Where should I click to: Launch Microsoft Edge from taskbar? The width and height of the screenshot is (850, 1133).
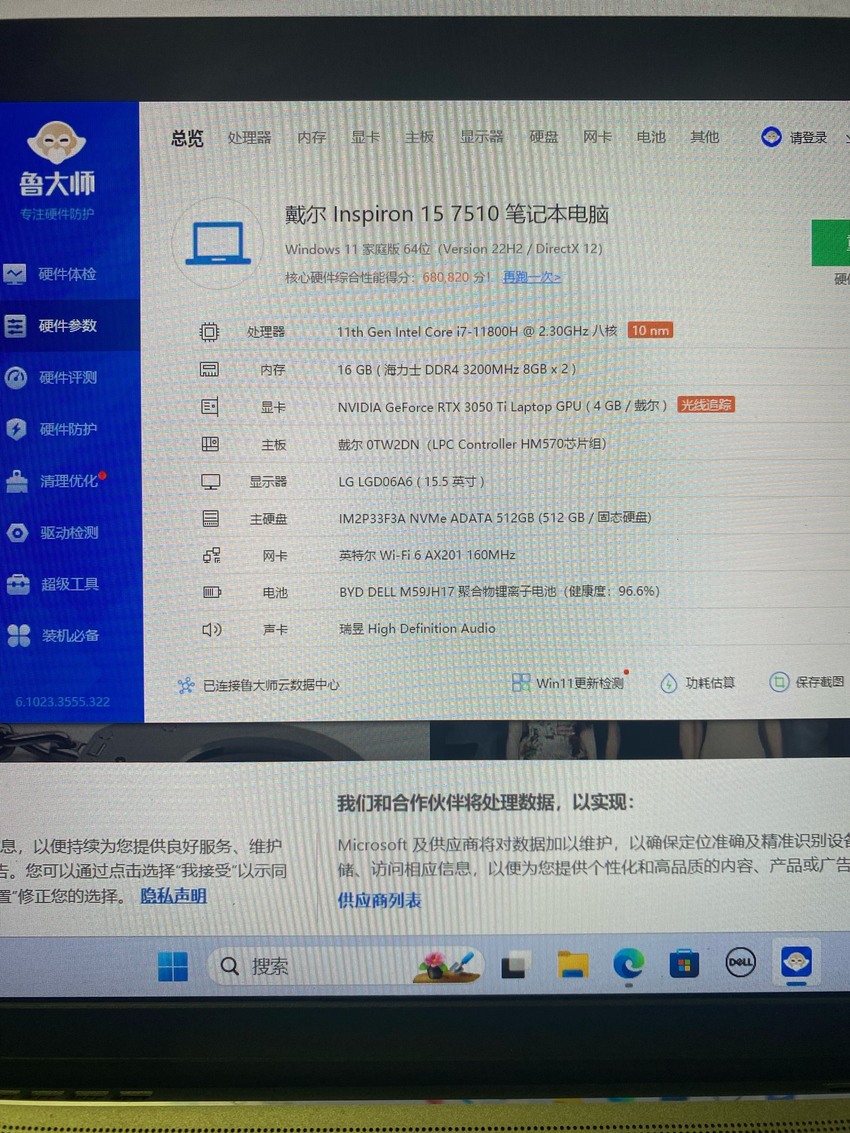628,963
